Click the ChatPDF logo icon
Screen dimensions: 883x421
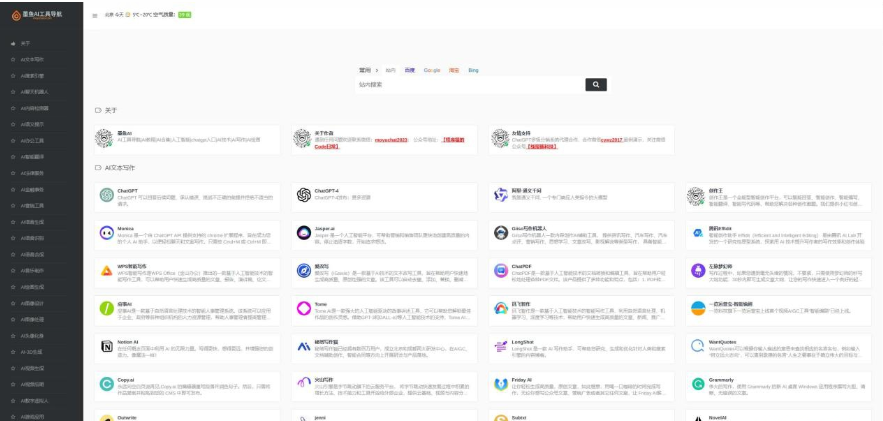tap(501, 271)
